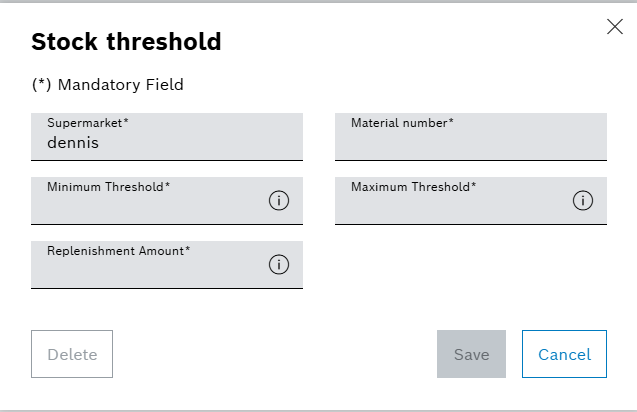Screen dimensions: 637x412
Task: Click the "Replenishment Amount*" label text
Action: pos(118,251)
